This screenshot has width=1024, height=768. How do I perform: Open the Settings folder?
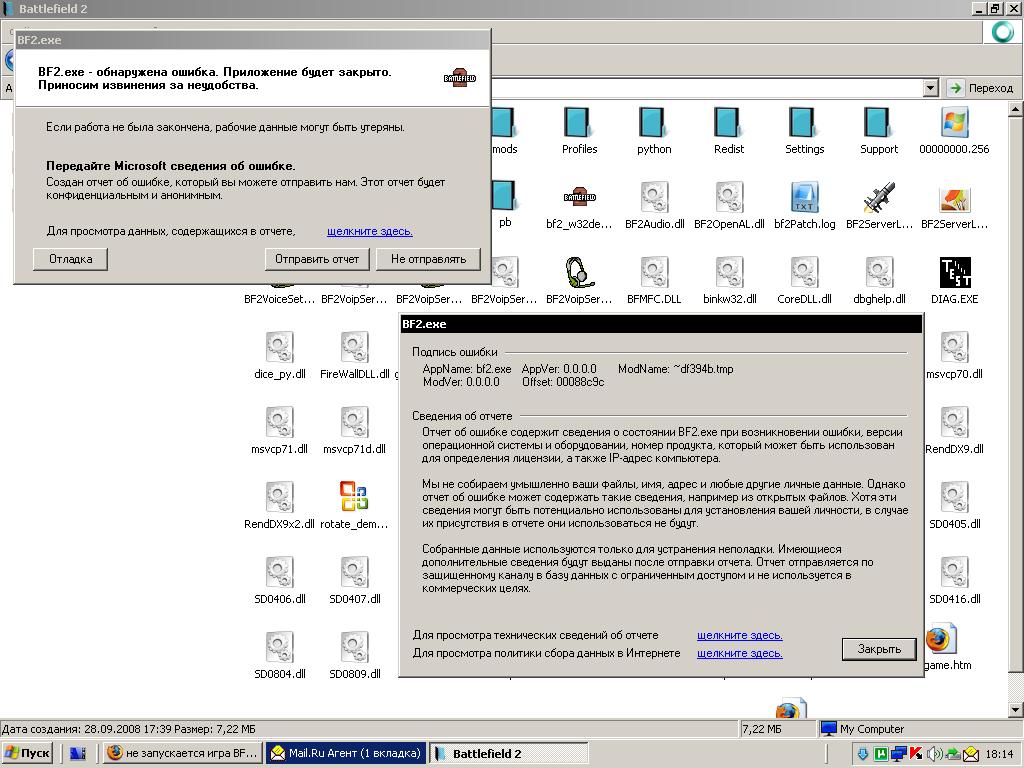804,124
